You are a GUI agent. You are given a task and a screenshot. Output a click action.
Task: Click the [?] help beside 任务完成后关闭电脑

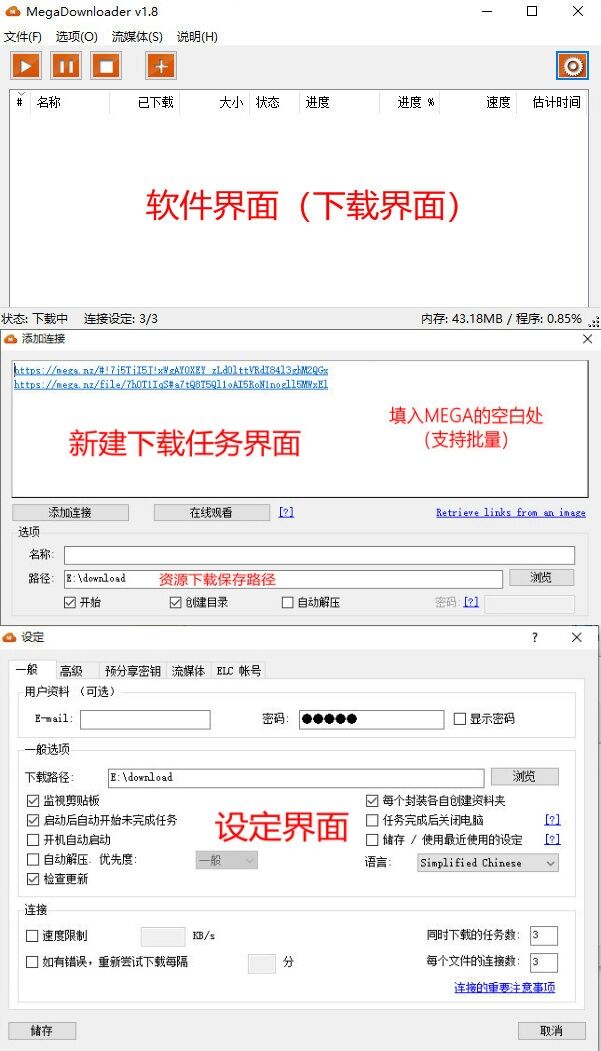(x=552, y=820)
